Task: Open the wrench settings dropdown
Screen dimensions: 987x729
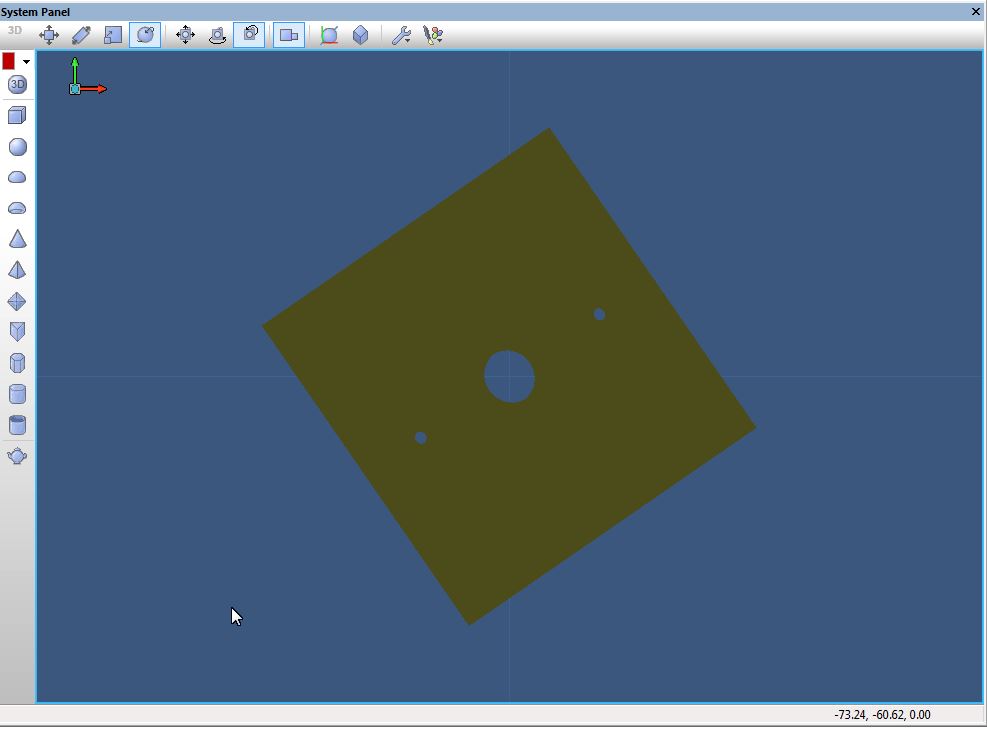Action: tap(401, 35)
